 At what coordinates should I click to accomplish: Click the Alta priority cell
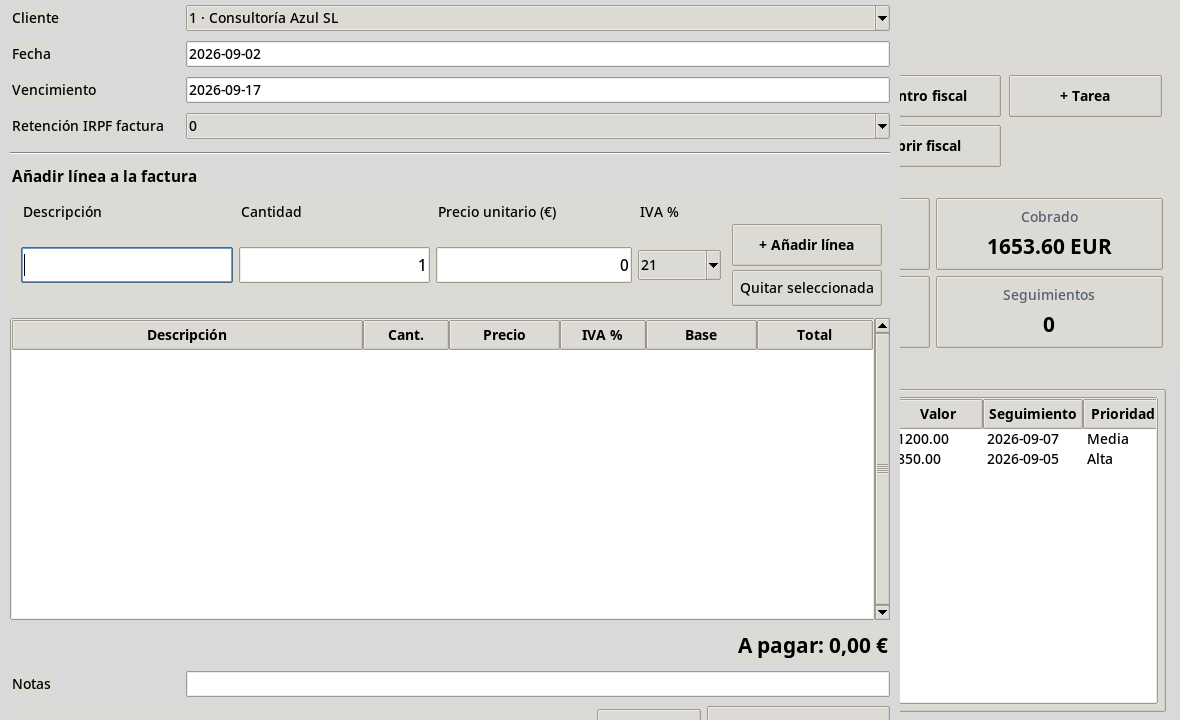(1099, 460)
